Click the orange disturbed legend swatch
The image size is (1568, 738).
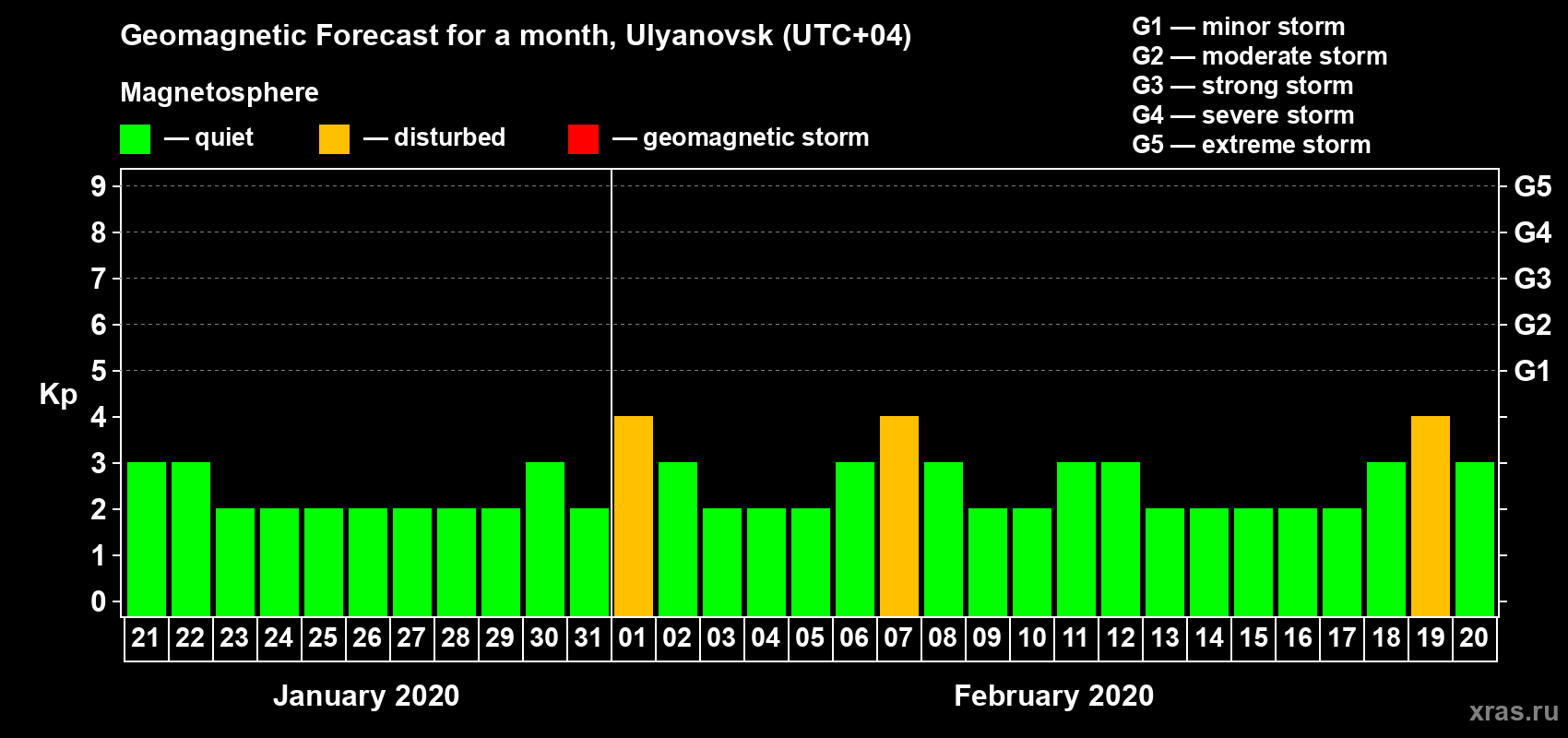pos(335,139)
